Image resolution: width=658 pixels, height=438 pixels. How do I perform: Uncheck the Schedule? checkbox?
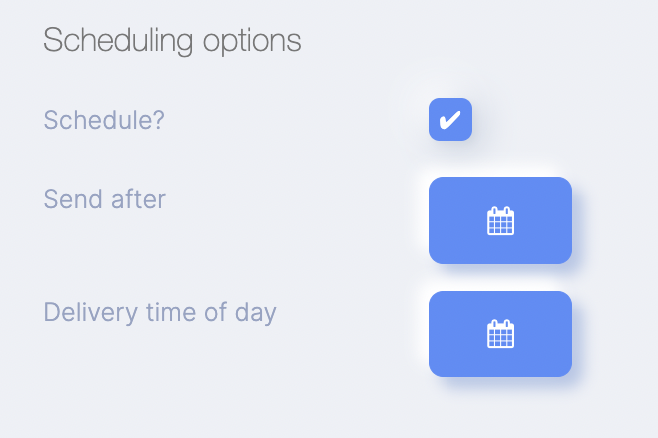(450, 120)
